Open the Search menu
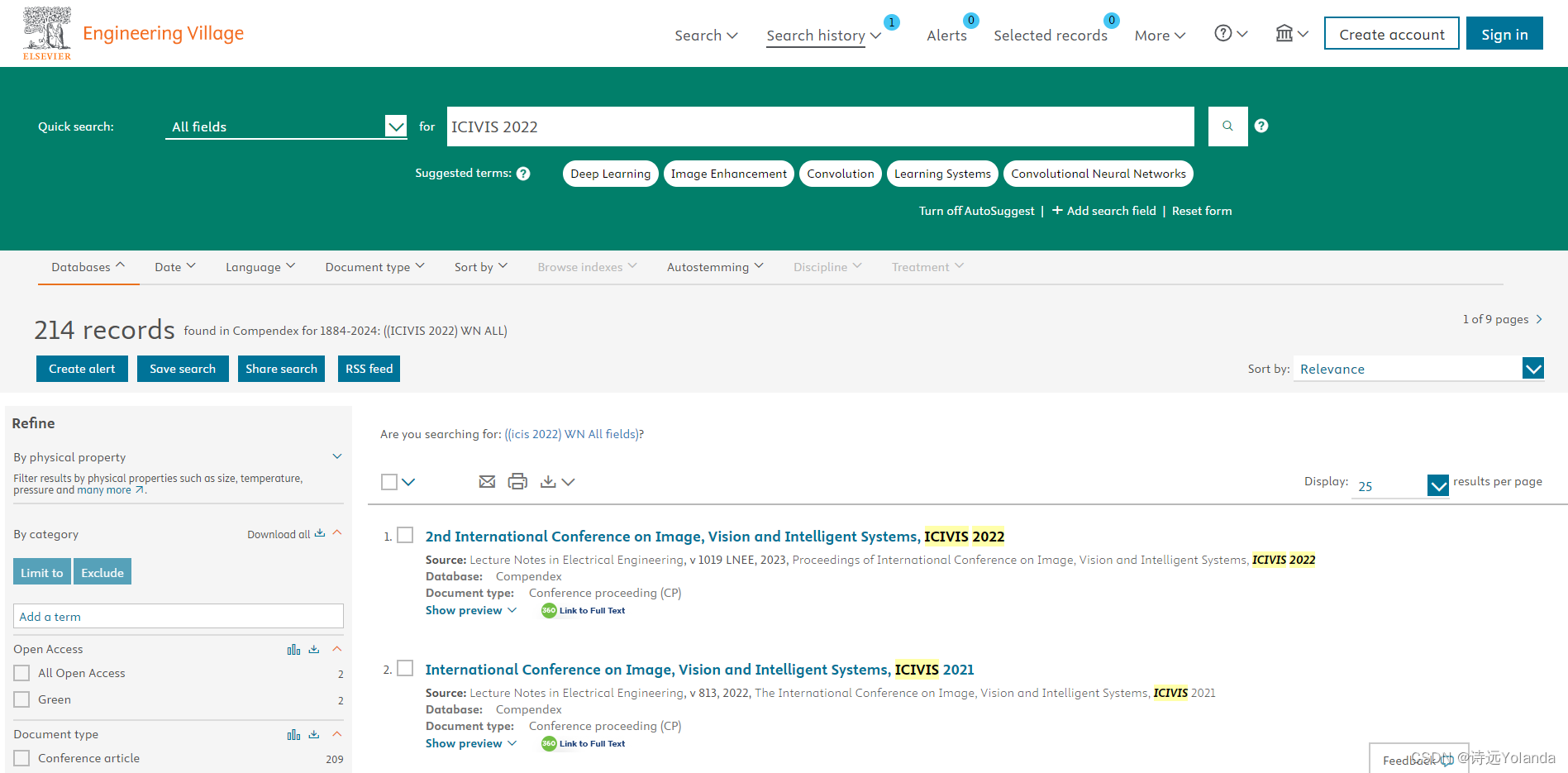The image size is (1568, 773). [706, 36]
